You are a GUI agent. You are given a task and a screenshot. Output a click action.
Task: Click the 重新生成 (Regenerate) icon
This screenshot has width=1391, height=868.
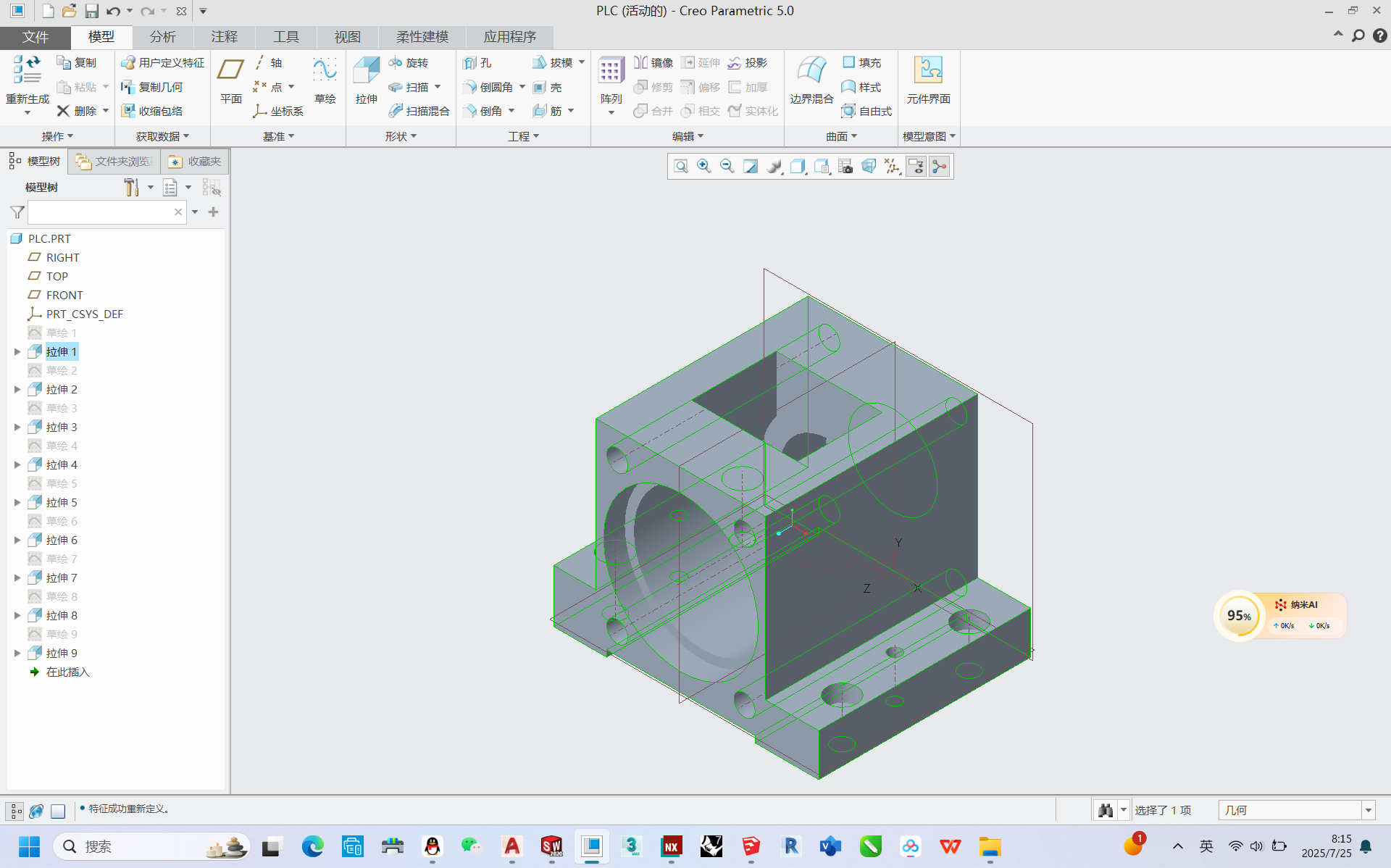[27, 72]
